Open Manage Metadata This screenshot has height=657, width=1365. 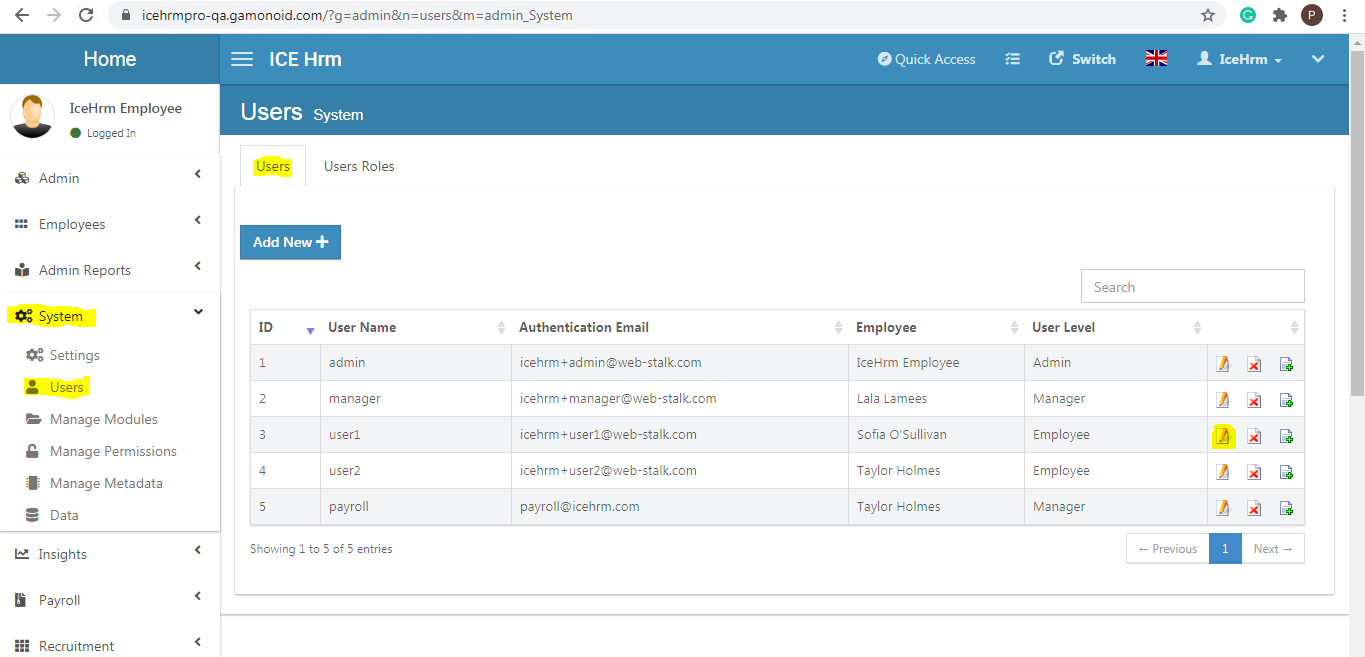point(93,483)
